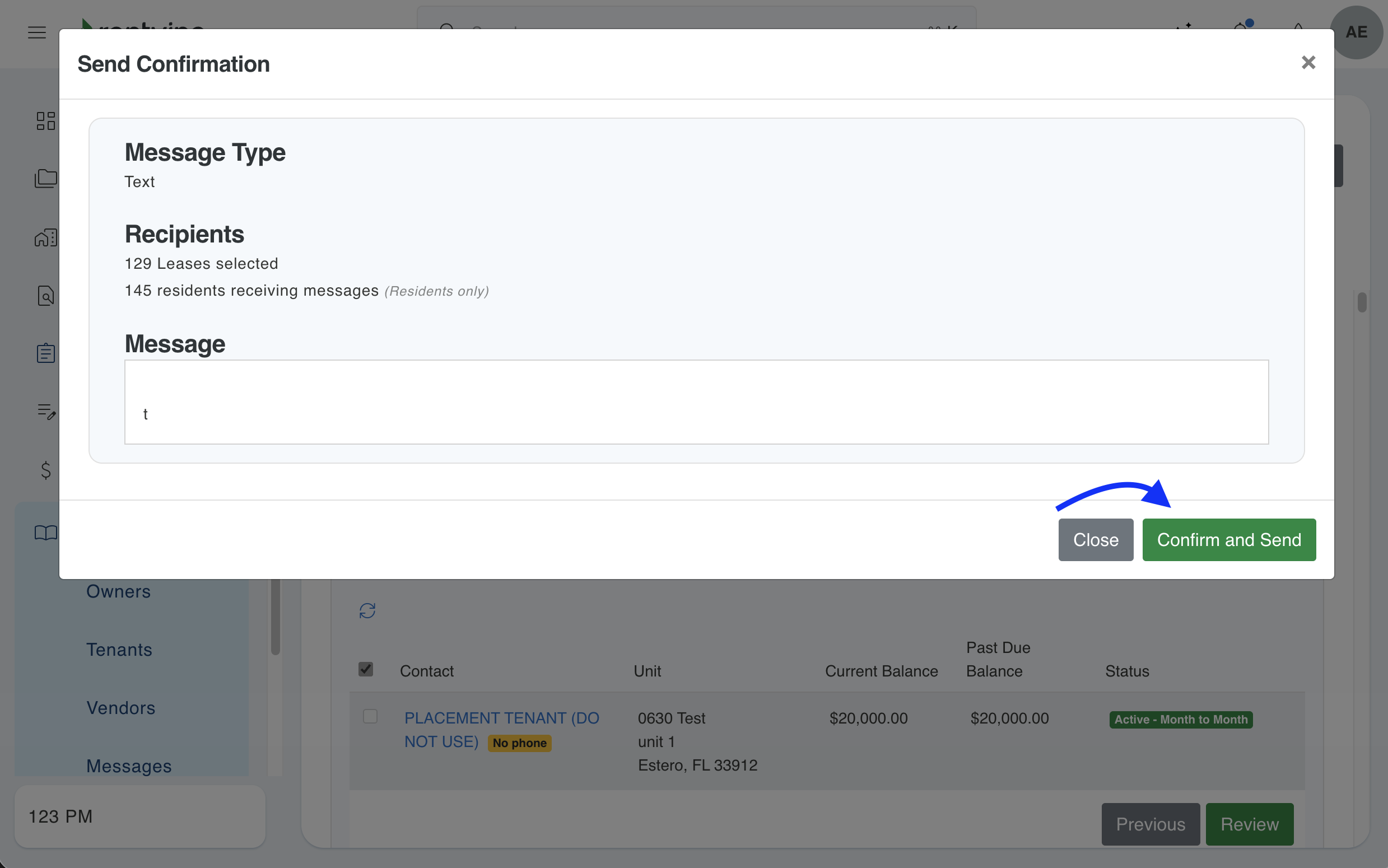Open the AE user avatar menu
The image size is (1388, 868).
tap(1356, 32)
